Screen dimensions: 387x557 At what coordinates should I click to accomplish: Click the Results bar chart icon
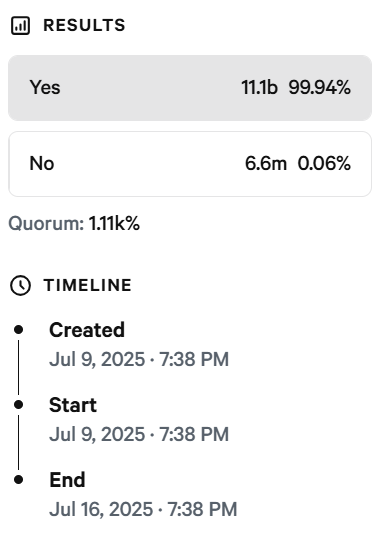(x=20, y=26)
